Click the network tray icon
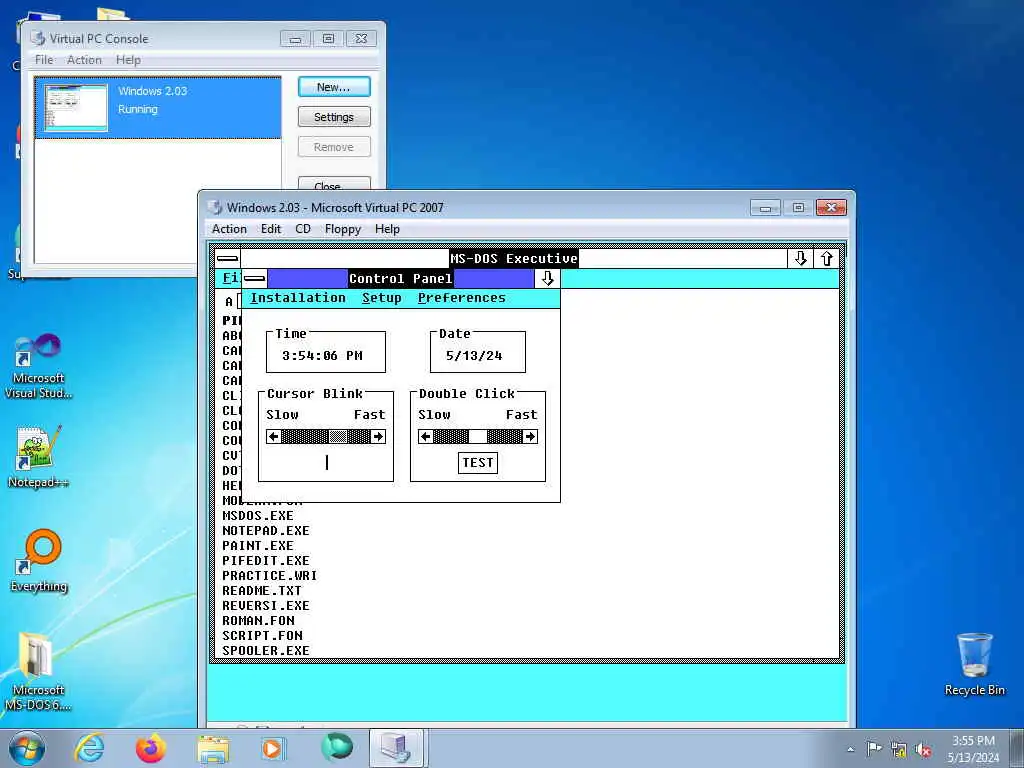The height and width of the screenshot is (768, 1024). coord(899,750)
